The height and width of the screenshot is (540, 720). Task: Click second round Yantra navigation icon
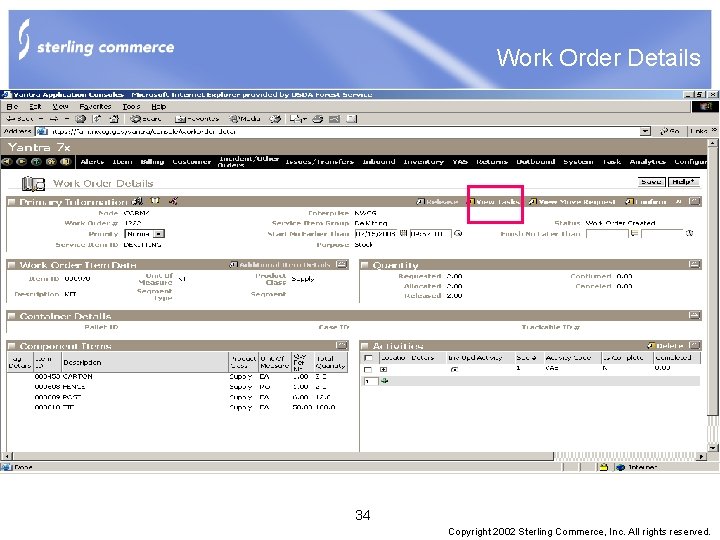(x=21, y=162)
